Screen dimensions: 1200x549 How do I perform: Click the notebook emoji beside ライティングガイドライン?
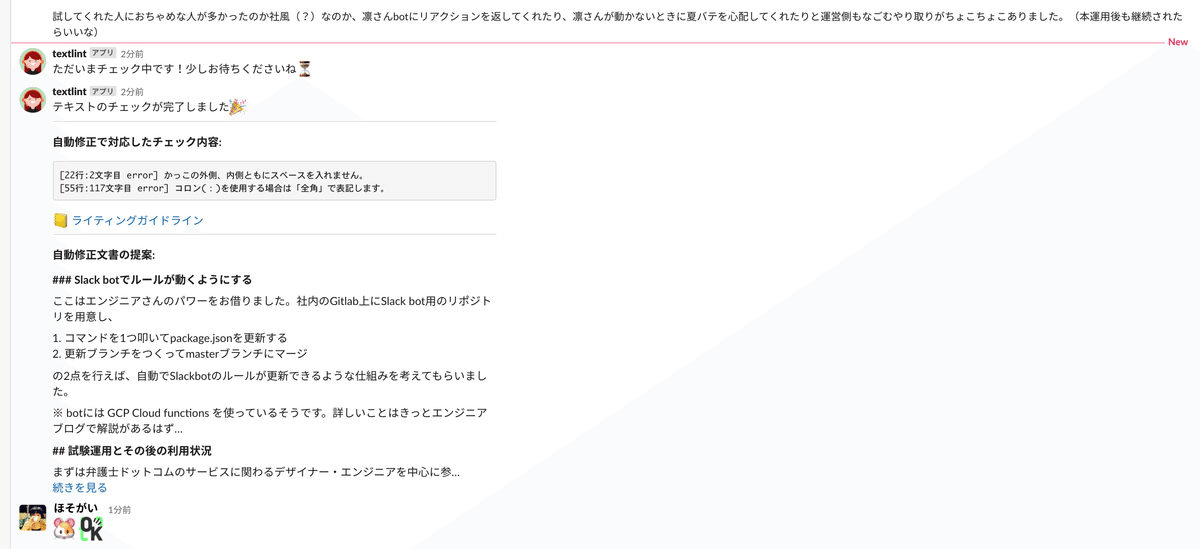coord(60,220)
